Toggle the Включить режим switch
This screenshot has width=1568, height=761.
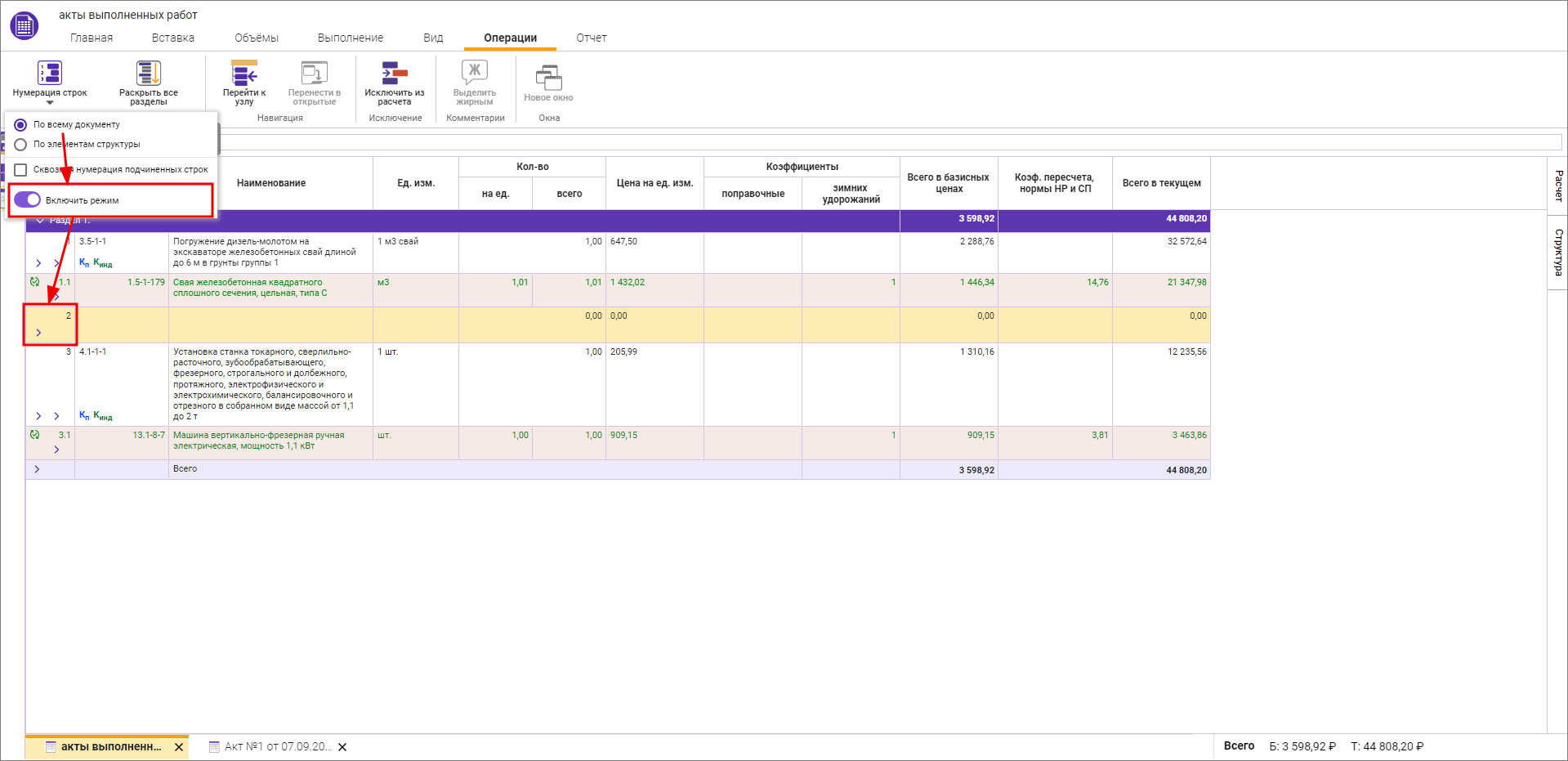pyautogui.click(x=28, y=200)
